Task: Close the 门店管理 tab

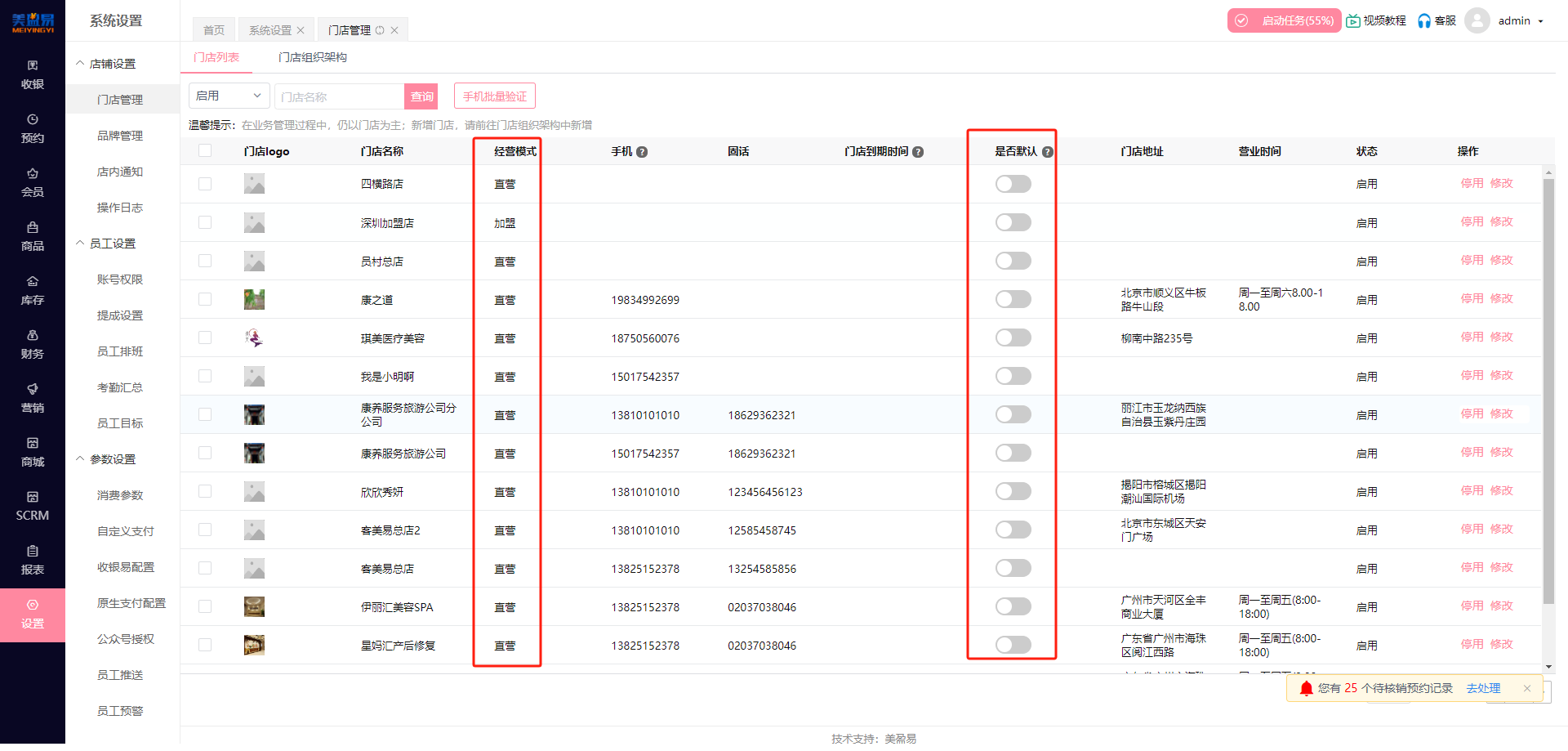Action: coord(394,30)
